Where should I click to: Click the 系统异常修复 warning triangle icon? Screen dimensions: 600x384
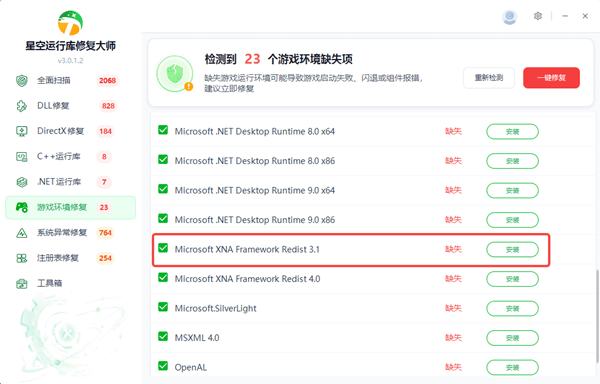click(x=22, y=233)
